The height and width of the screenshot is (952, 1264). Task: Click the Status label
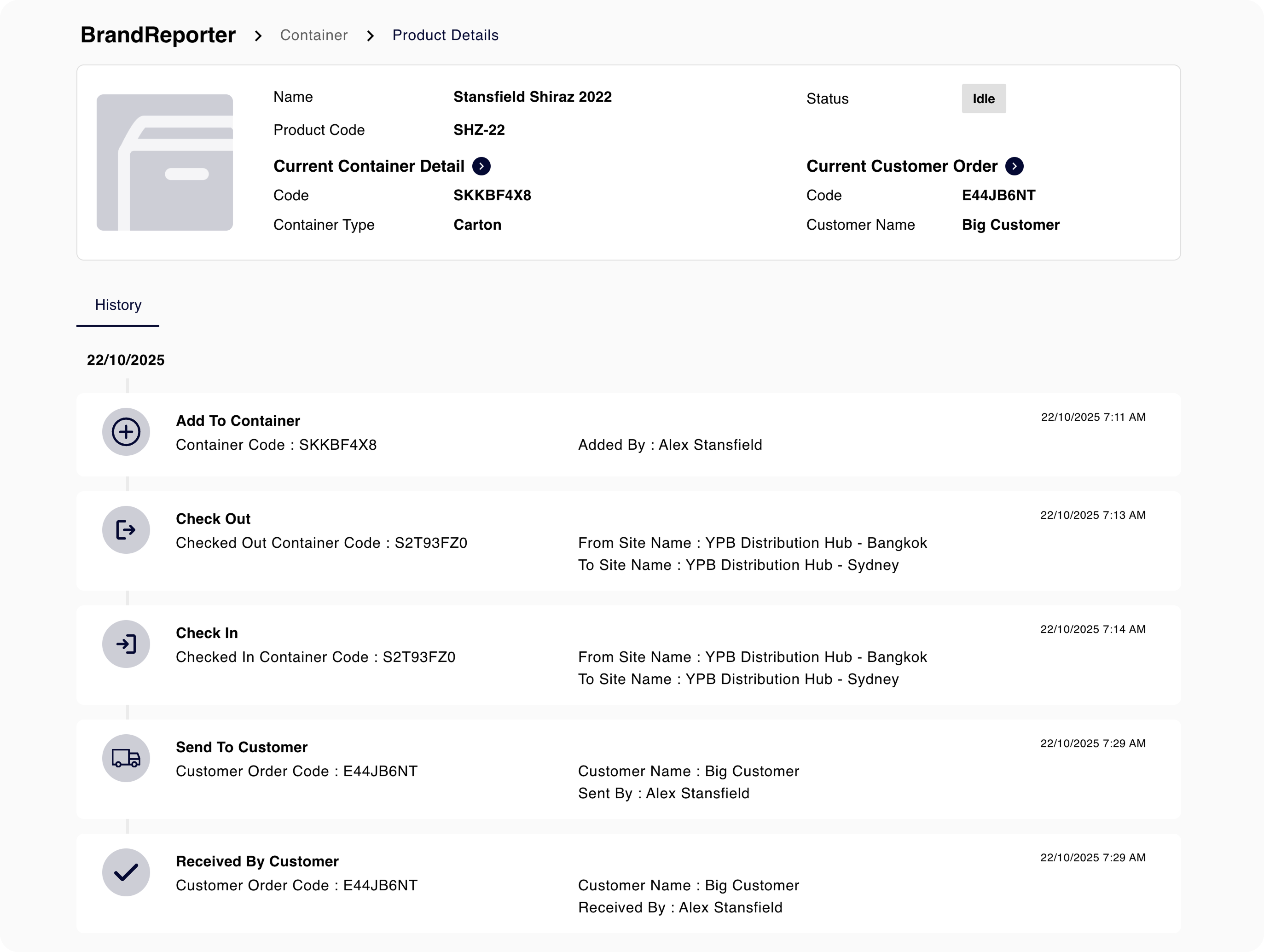(x=827, y=99)
